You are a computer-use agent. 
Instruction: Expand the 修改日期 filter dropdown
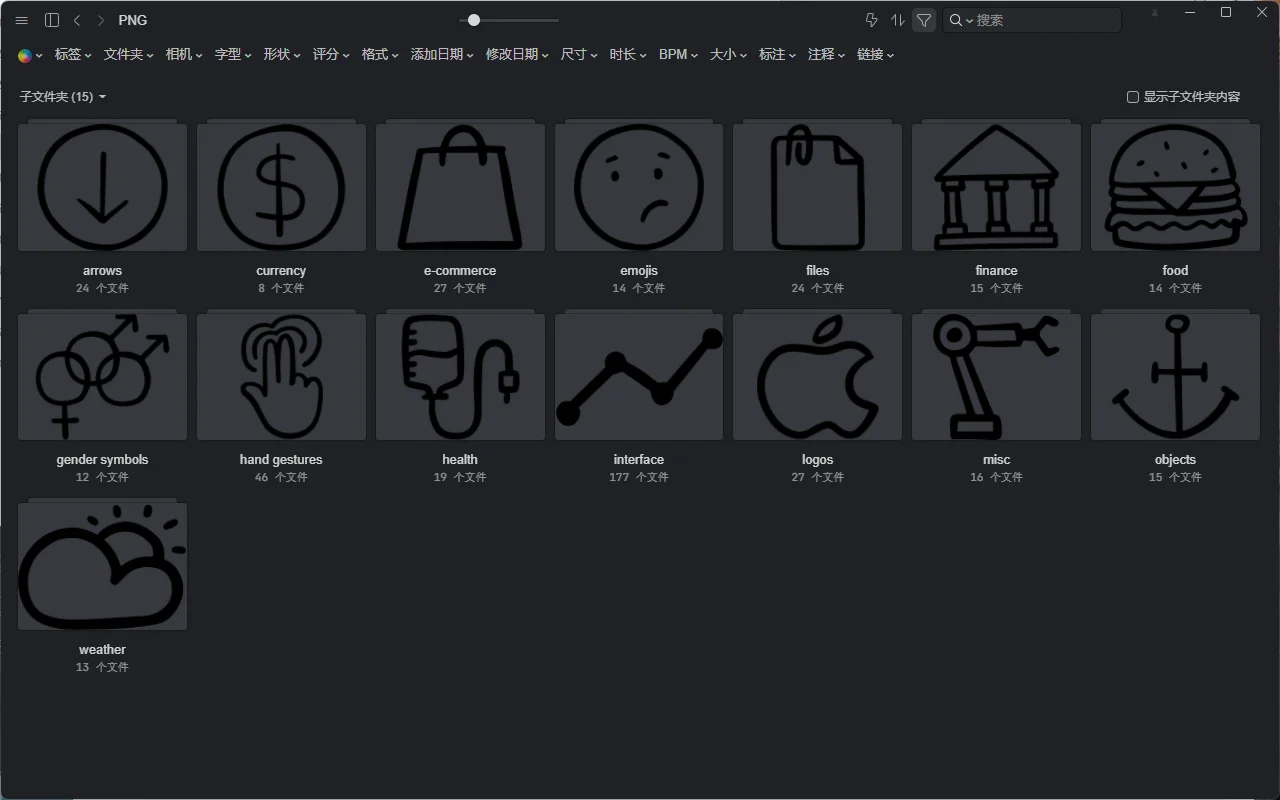coord(517,55)
